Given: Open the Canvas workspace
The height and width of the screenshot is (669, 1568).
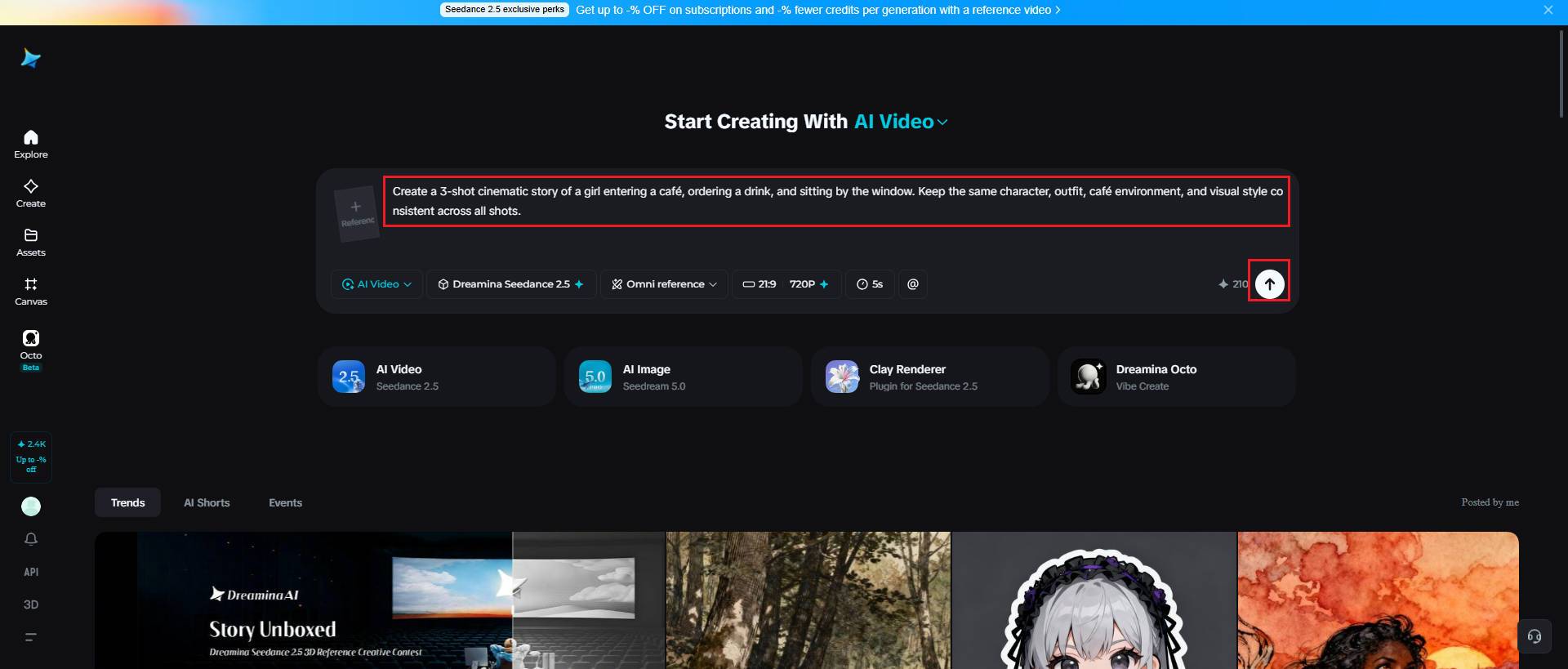Looking at the screenshot, I should (x=31, y=291).
